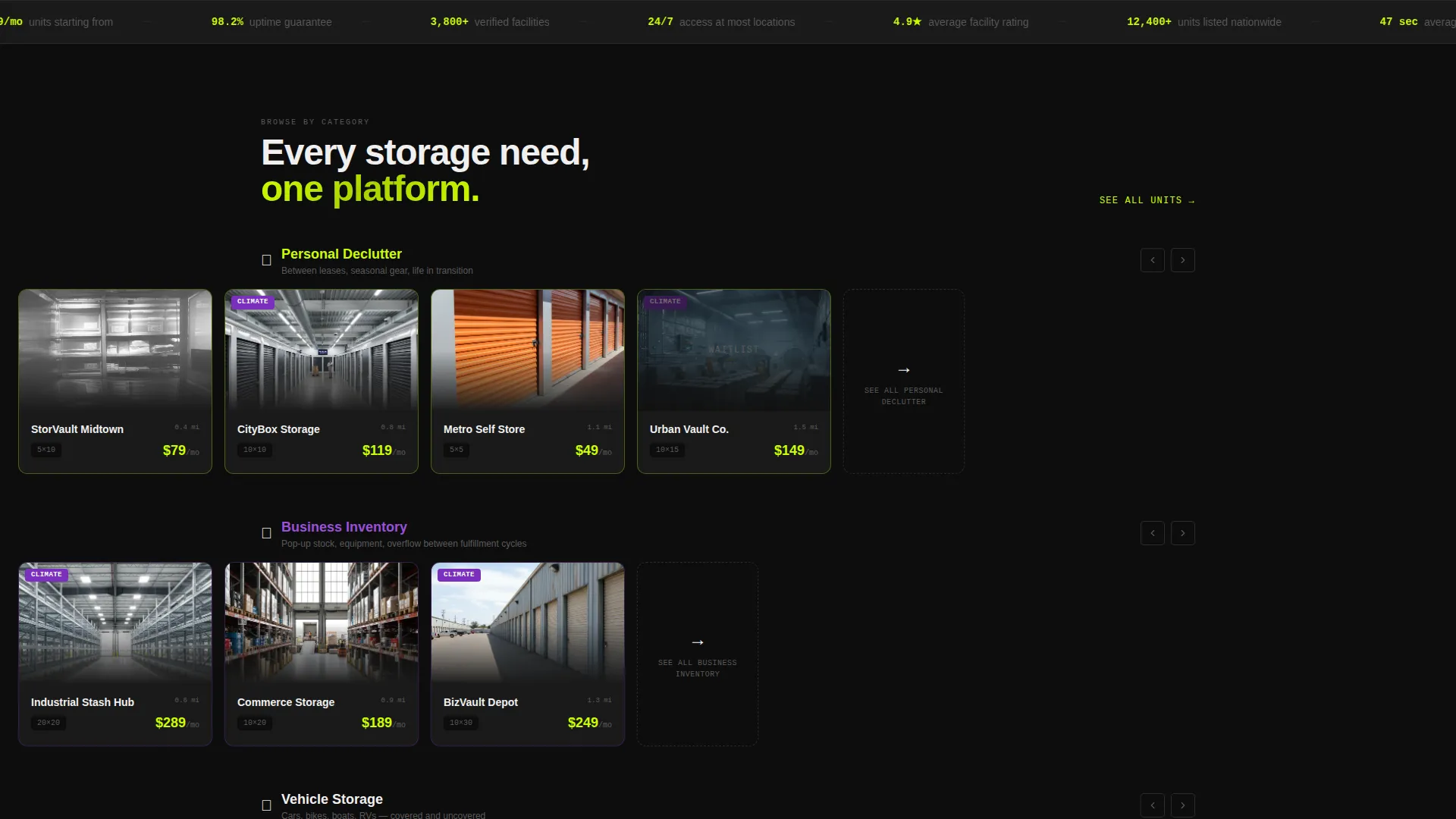The width and height of the screenshot is (1456, 819).
Task: Open See All Business Inventory card
Action: 698,654
